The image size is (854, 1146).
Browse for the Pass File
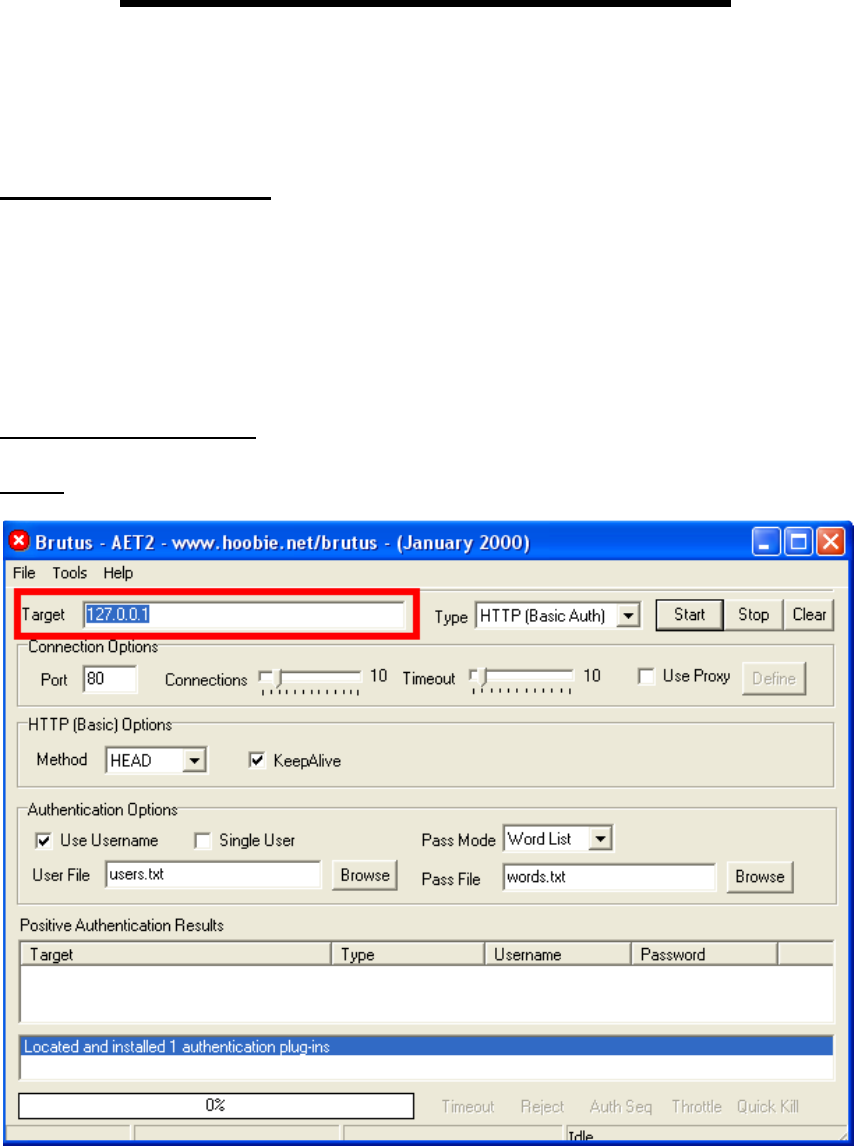[x=760, y=877]
